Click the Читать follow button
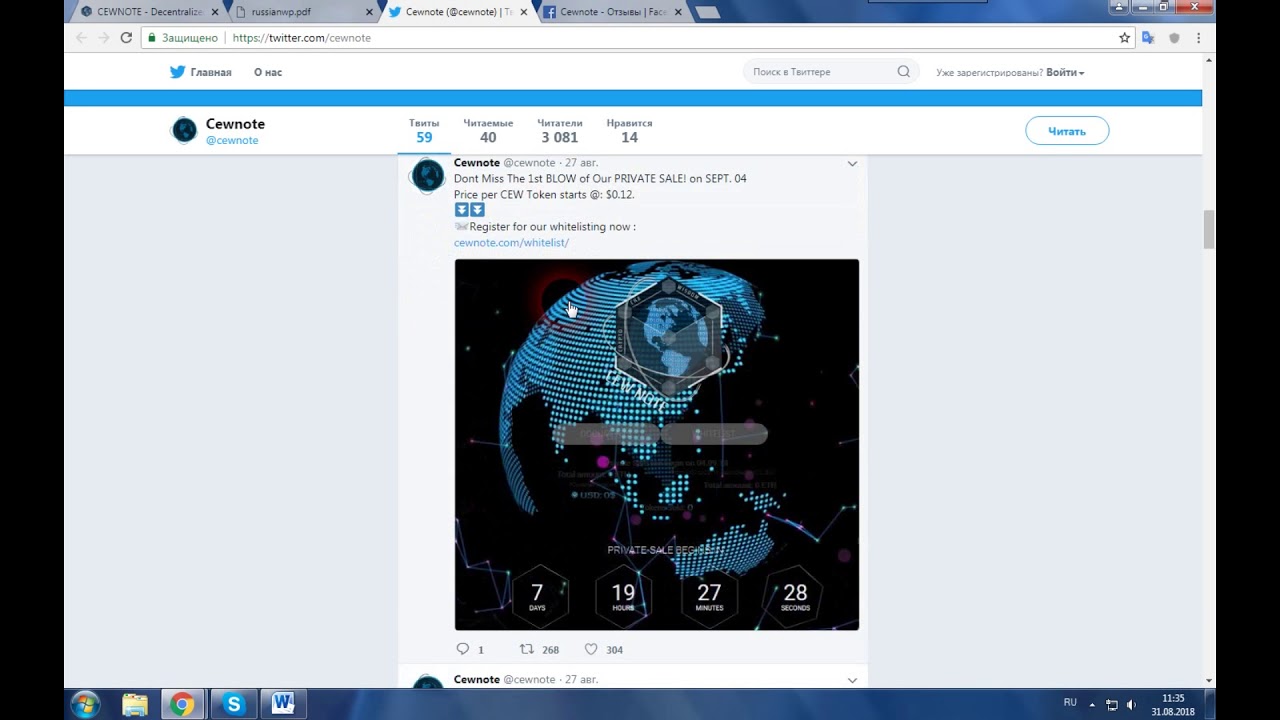 1067,131
